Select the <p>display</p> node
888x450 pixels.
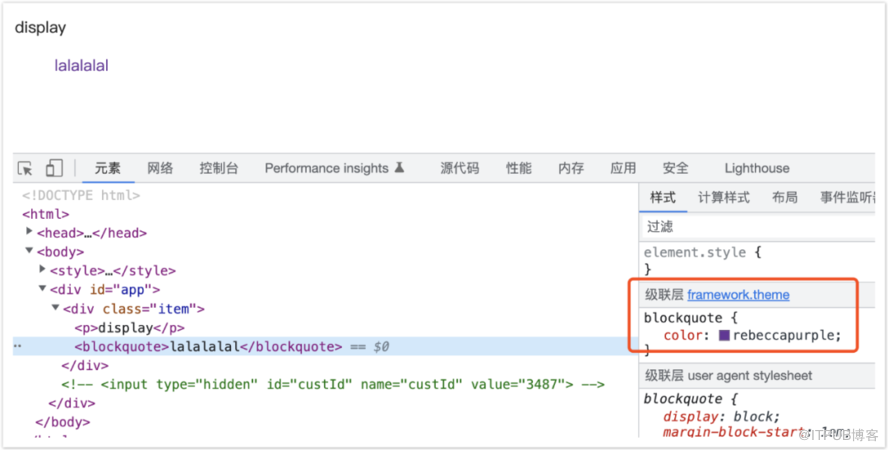coord(129,328)
